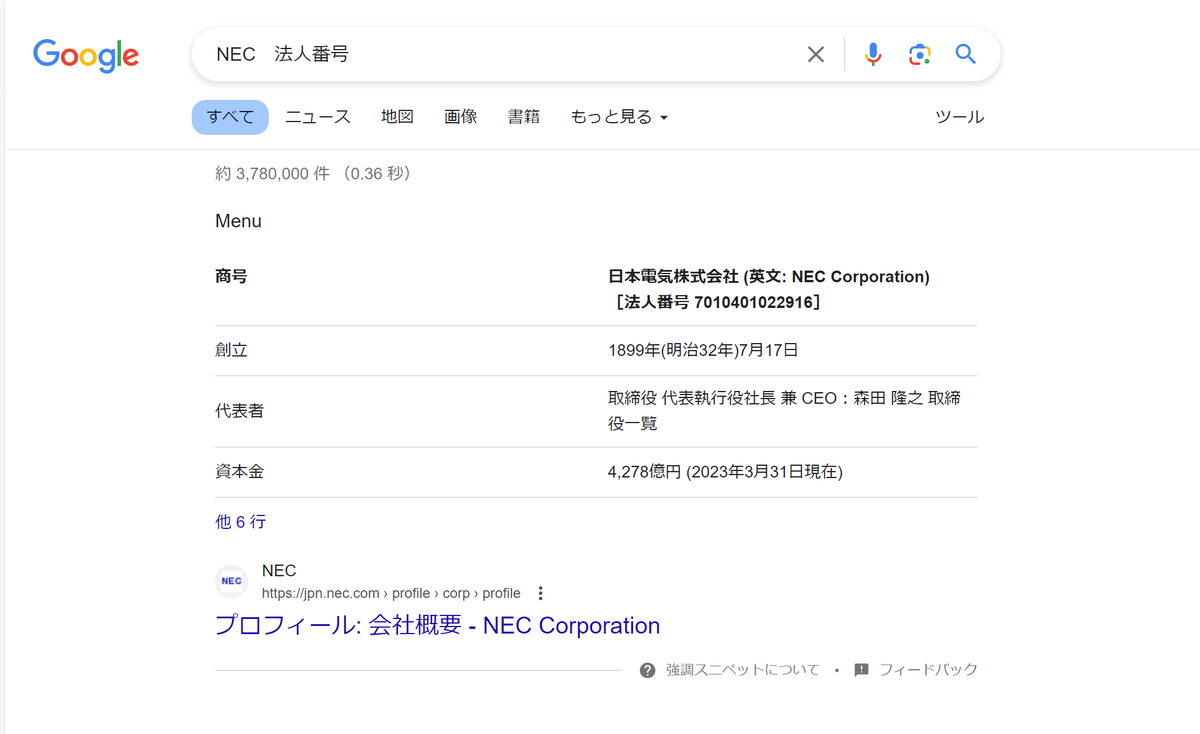Open プロフィール: 会社概要 - NEC Corporation link
Image resolution: width=1200 pixels, height=734 pixels.
click(438, 626)
